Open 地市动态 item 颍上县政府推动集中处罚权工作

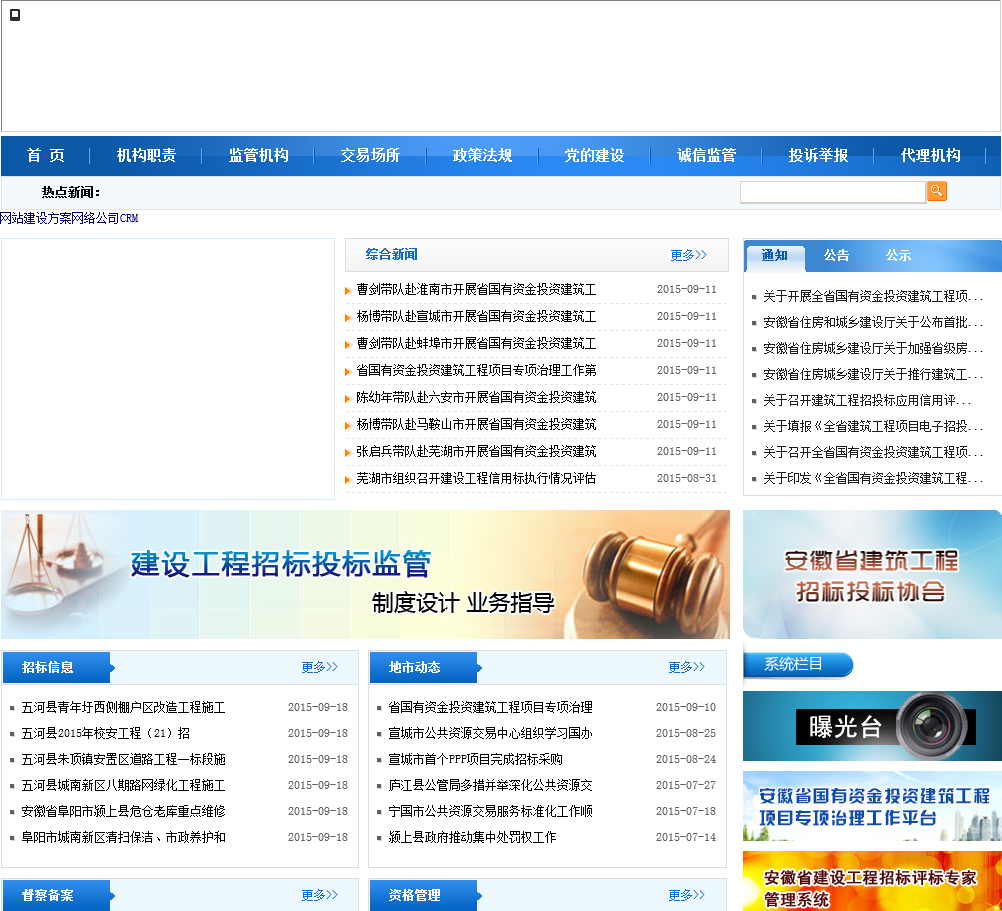click(472, 838)
